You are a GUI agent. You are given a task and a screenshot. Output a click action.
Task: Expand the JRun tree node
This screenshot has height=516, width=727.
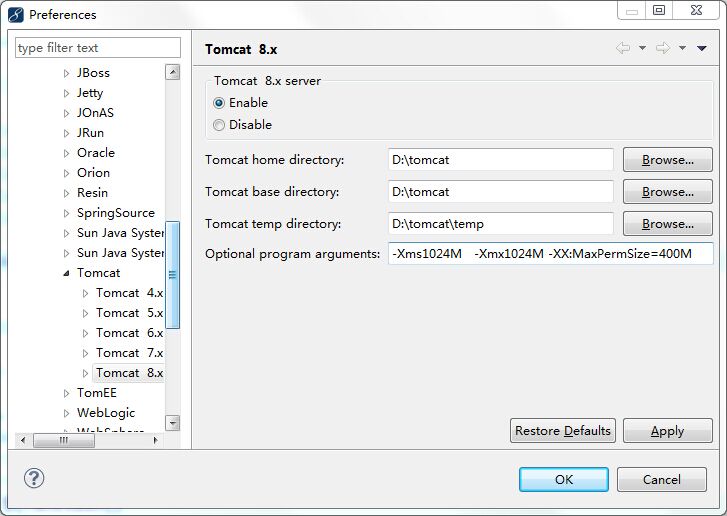pyautogui.click(x=66, y=133)
